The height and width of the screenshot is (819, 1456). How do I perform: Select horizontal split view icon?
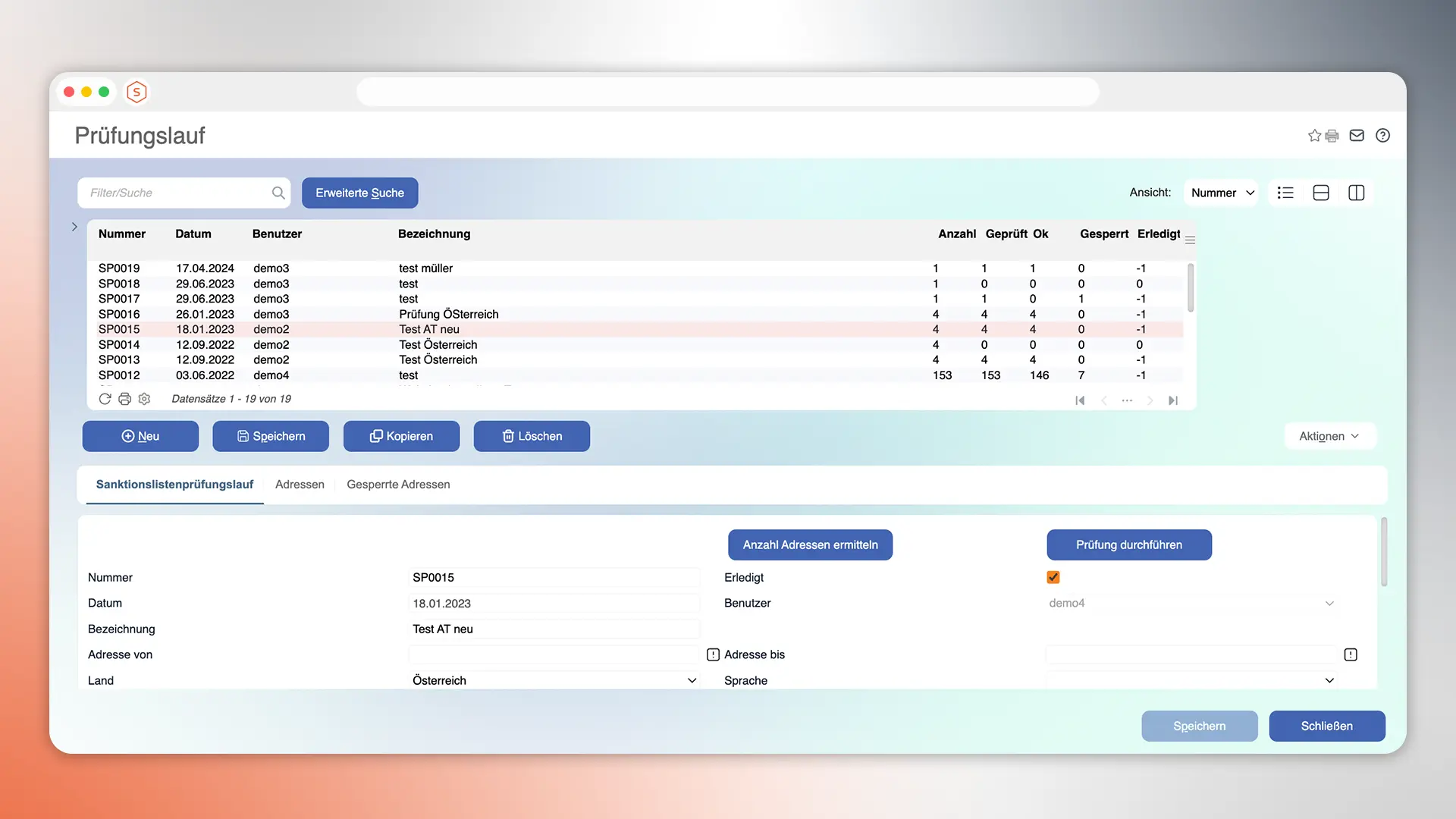tap(1321, 193)
